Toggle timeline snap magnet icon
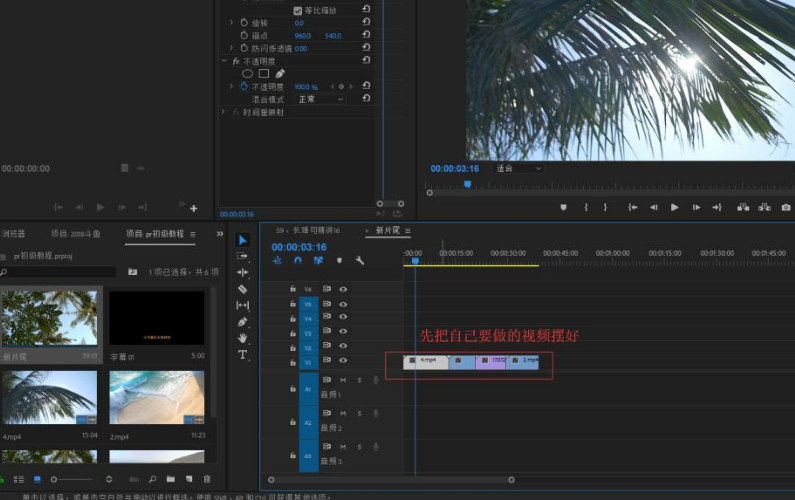This screenshot has height=500, width=795. pyautogui.click(x=298, y=261)
